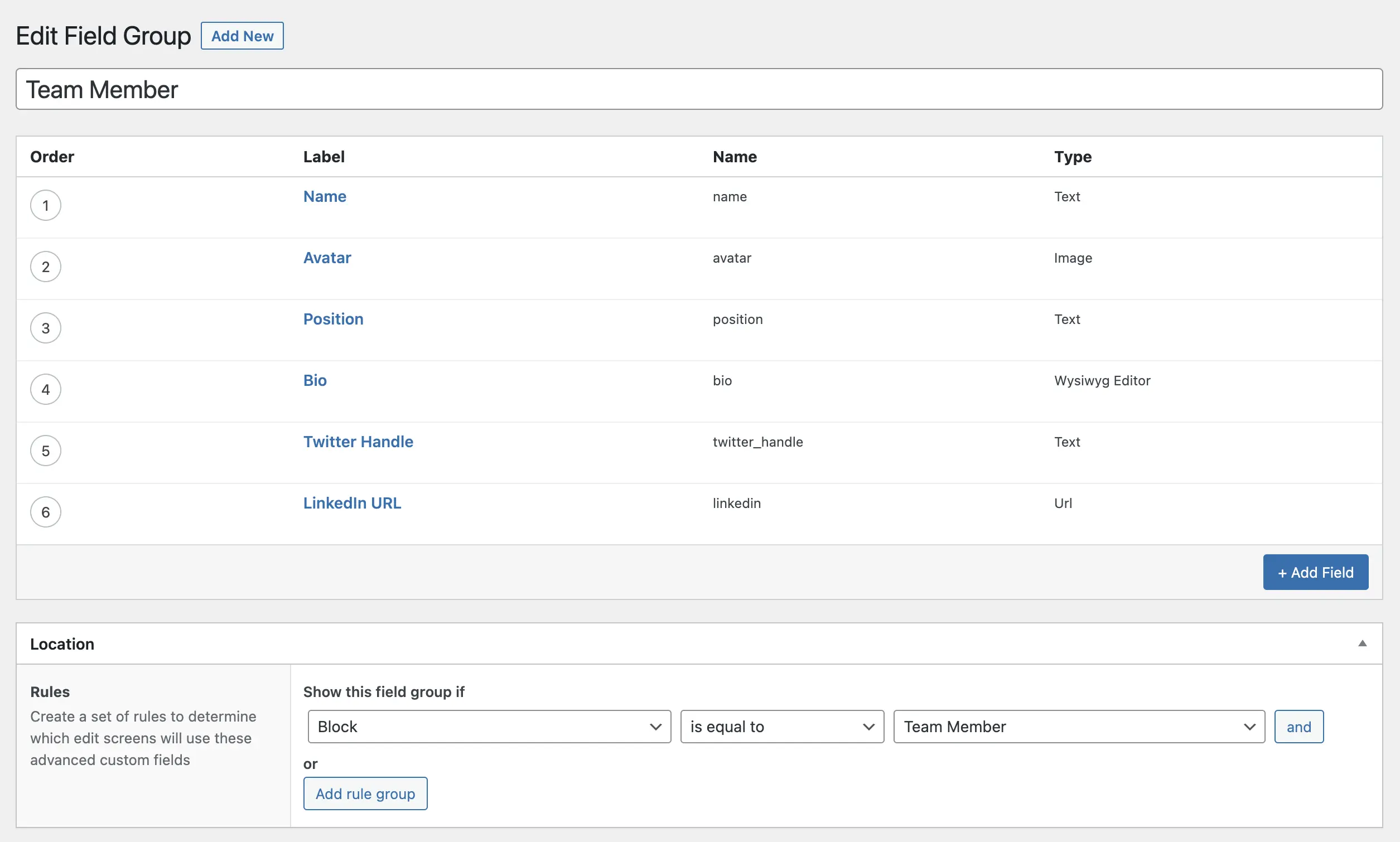Open the Twitter Handle field link
The width and height of the screenshot is (1400, 842).
358,442
